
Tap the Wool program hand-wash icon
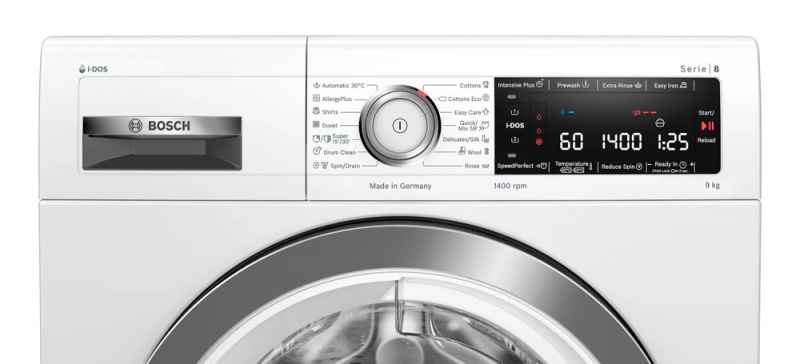(x=461, y=152)
